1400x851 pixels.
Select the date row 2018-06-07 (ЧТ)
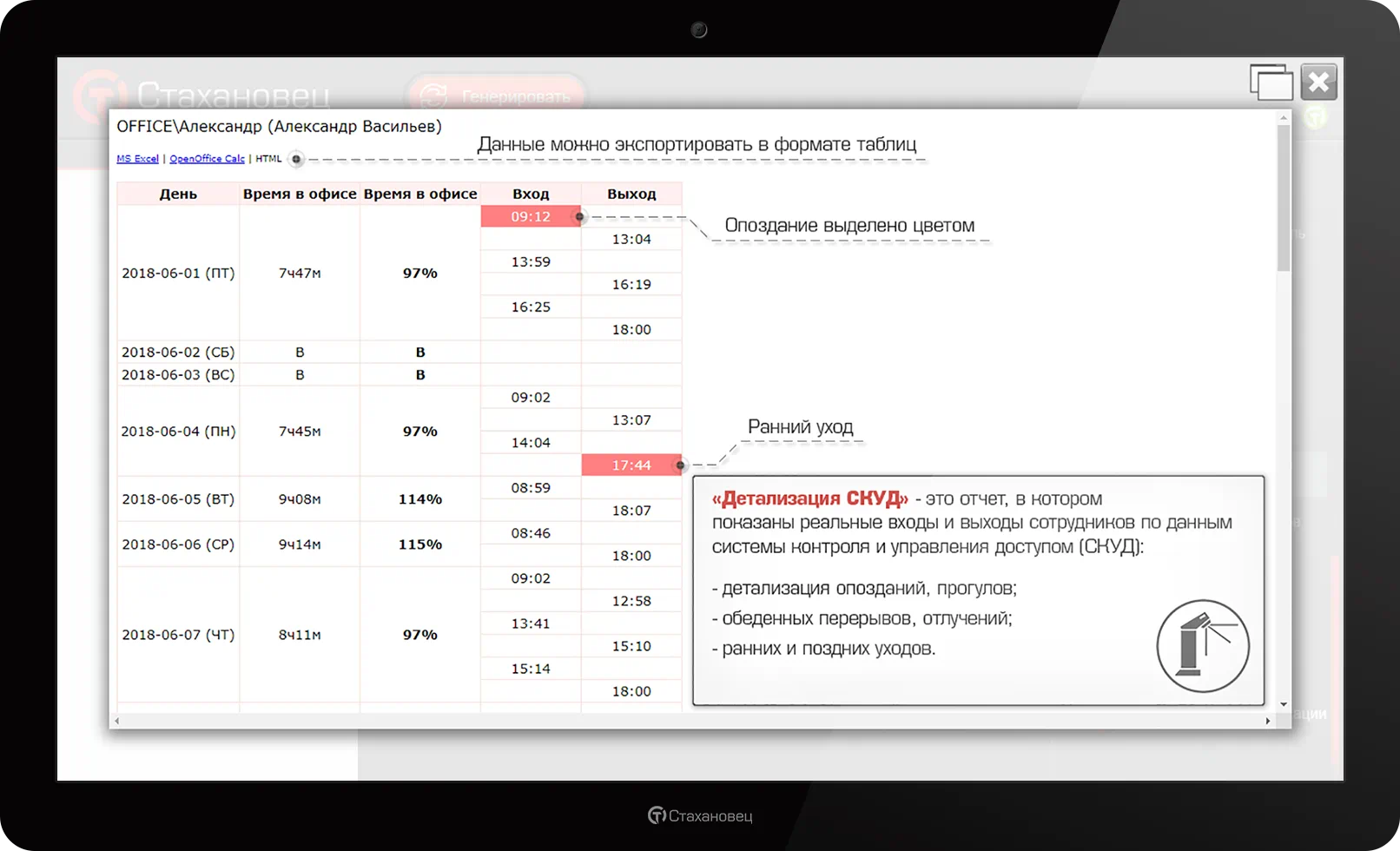[x=178, y=635]
